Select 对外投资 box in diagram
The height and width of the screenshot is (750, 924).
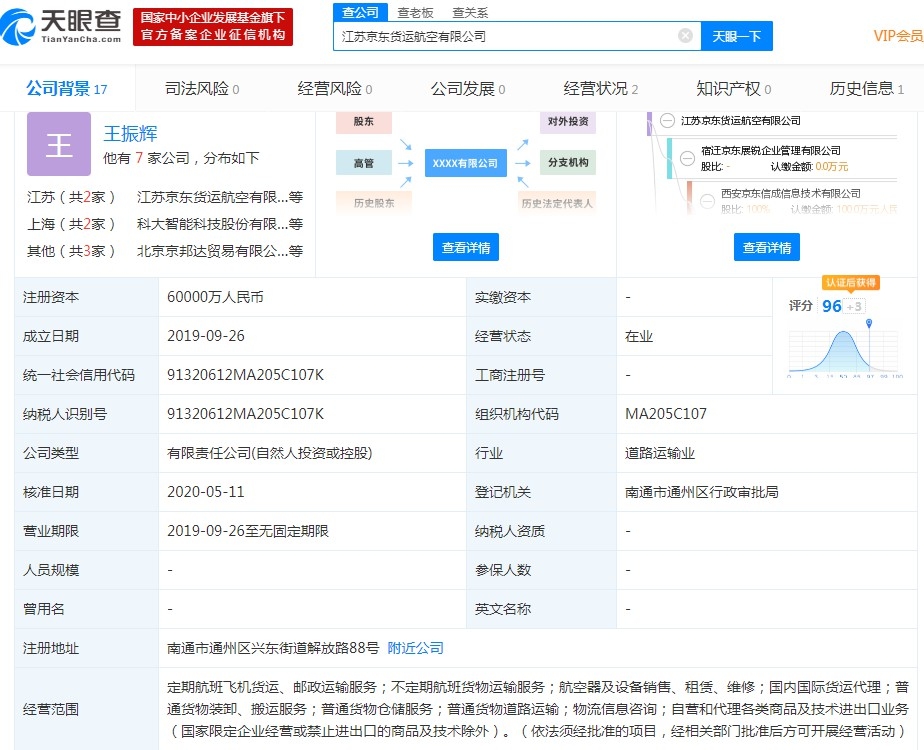pos(567,121)
